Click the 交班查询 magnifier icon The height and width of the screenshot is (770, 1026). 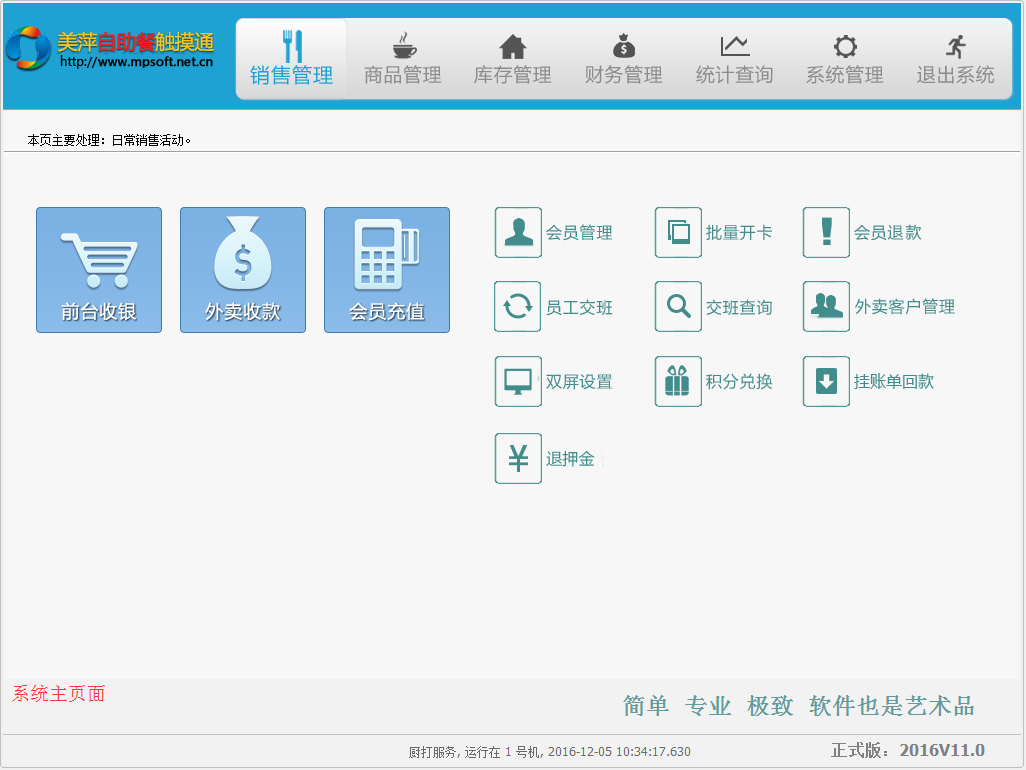[678, 307]
